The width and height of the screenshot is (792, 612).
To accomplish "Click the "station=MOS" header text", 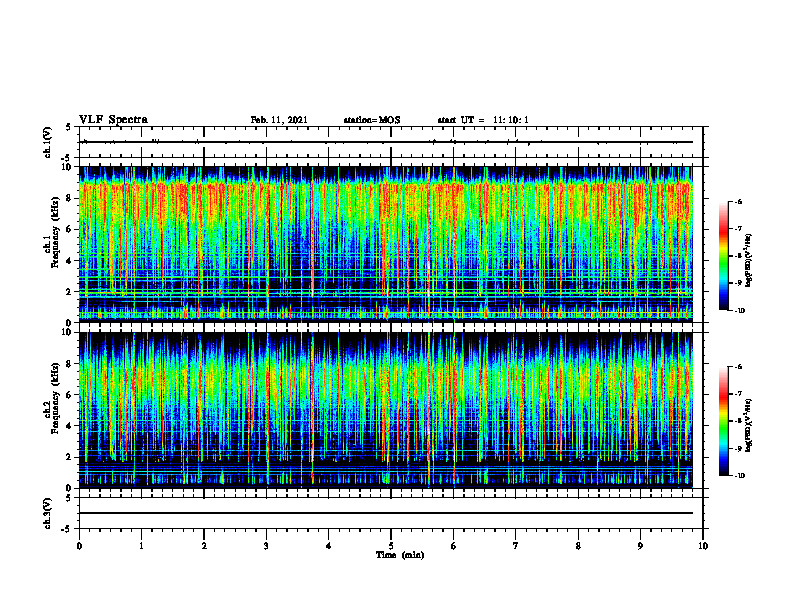I will (372, 120).
